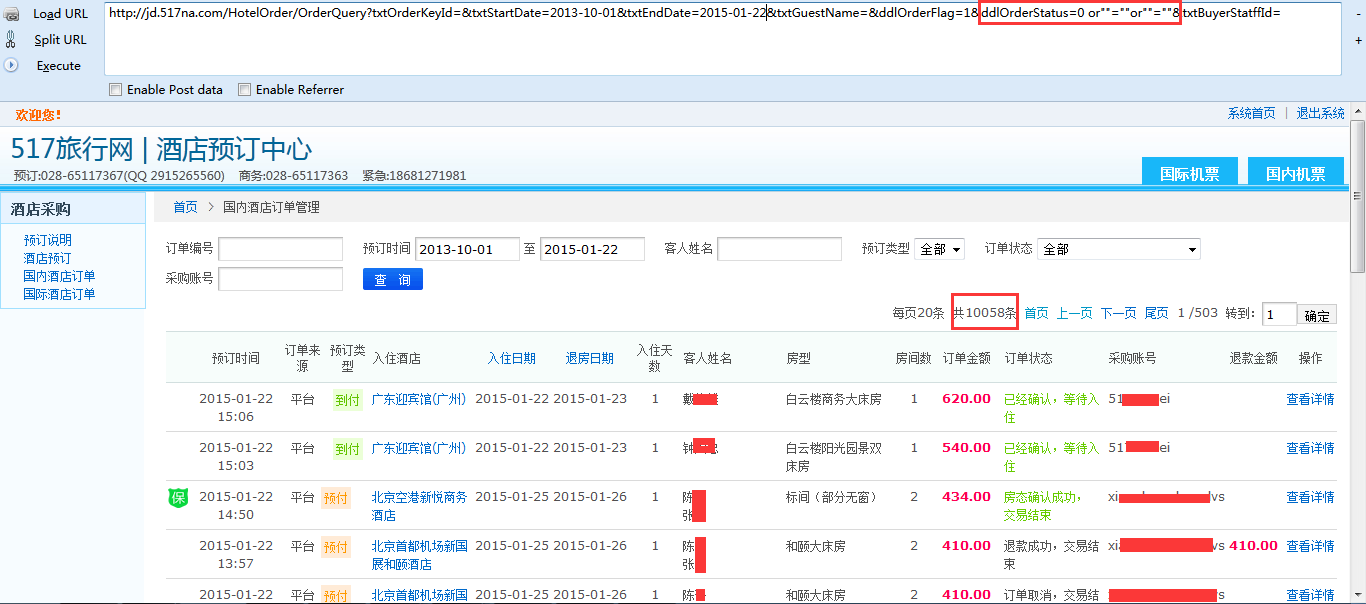
Task: View 查看详情 for 540.00 order
Action: (x=1310, y=447)
